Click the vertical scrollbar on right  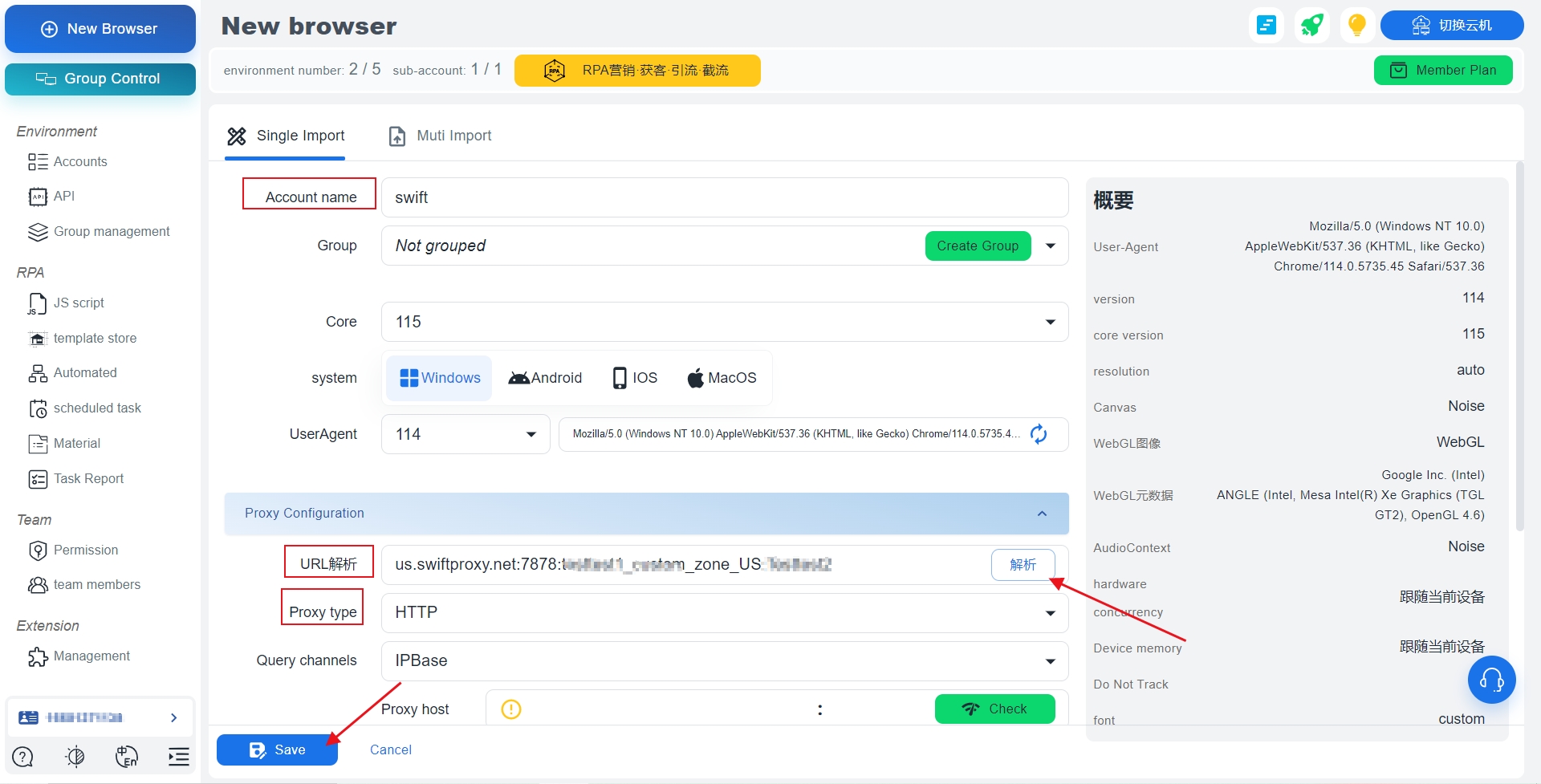(1519, 345)
